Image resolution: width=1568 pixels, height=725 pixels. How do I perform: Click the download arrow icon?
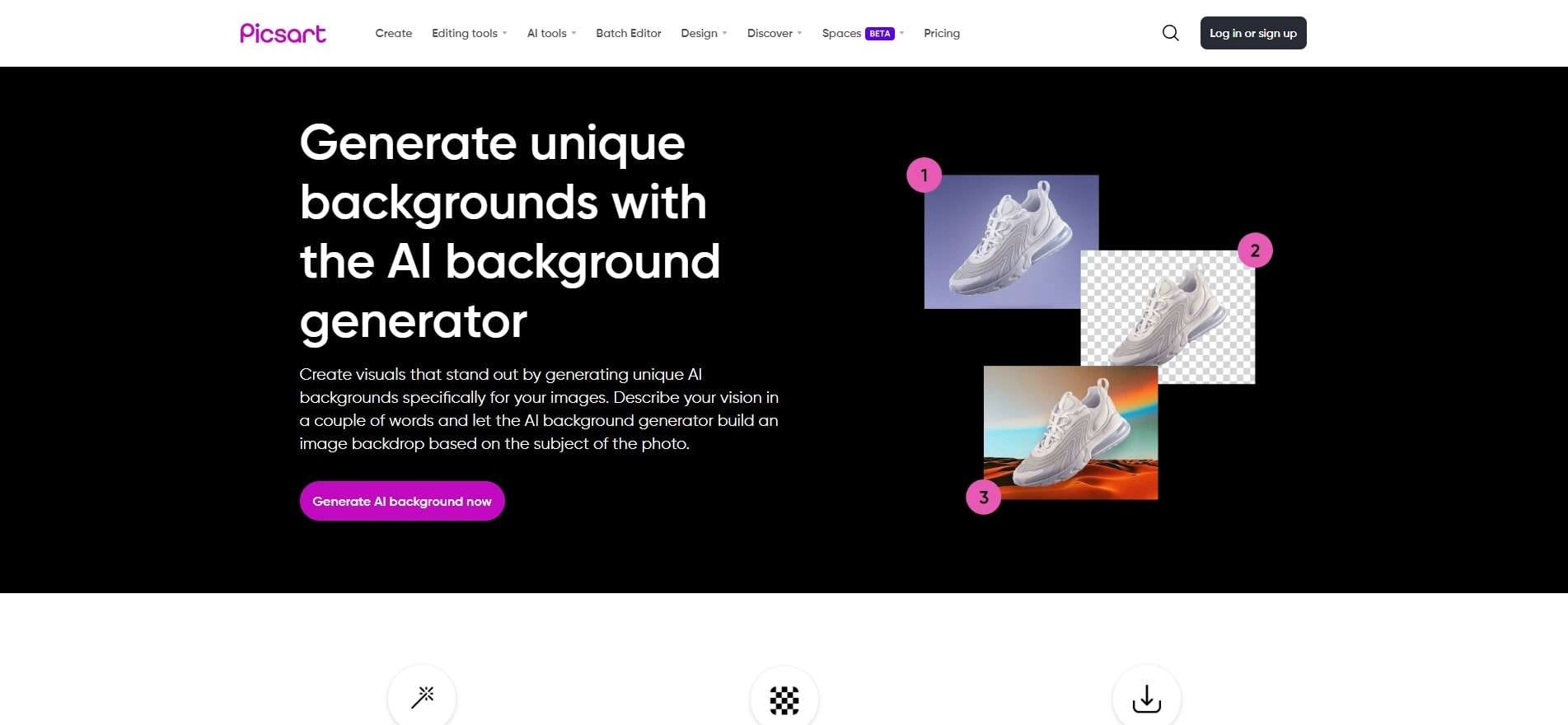pos(1147,699)
